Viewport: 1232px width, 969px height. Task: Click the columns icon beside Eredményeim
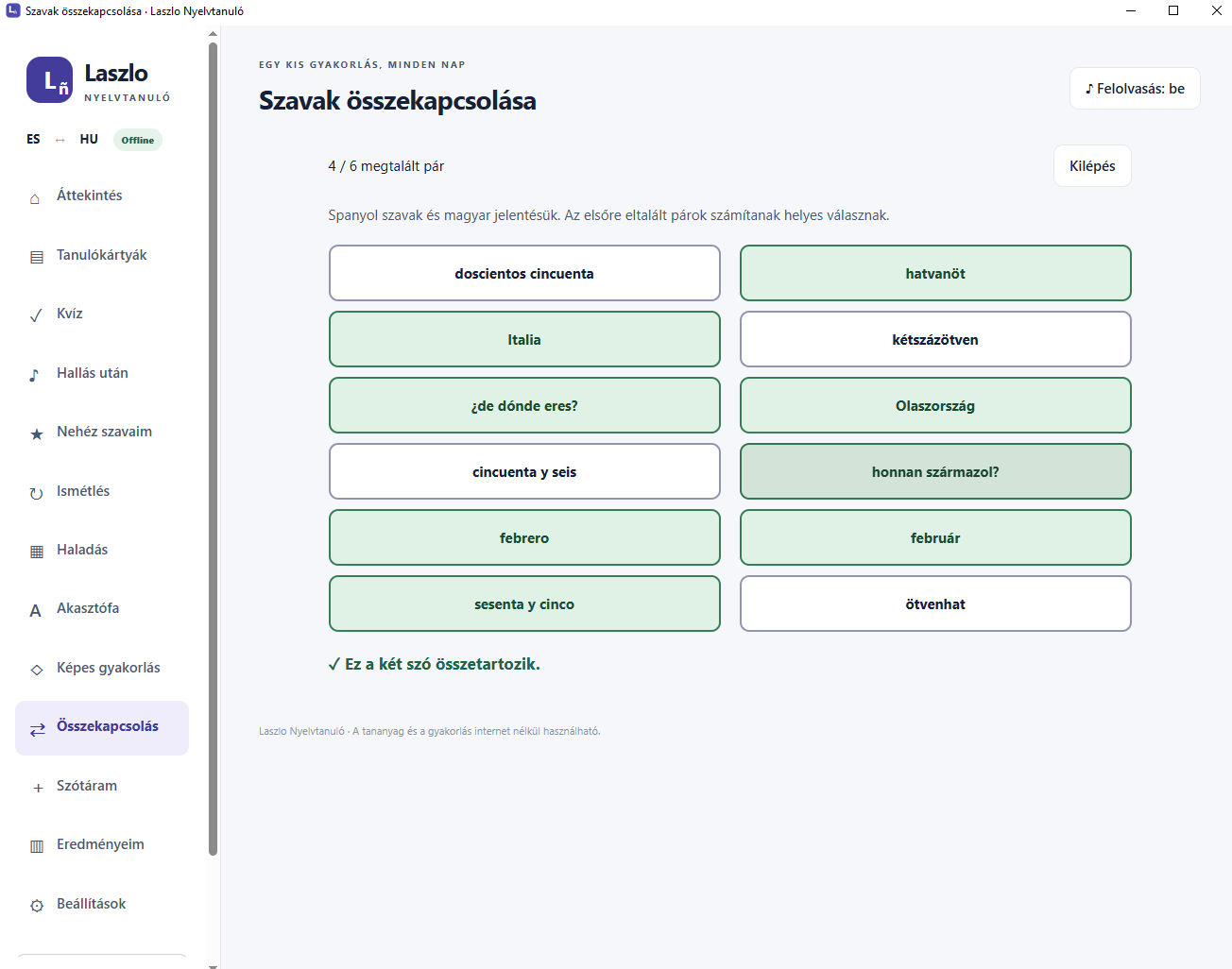(36, 846)
